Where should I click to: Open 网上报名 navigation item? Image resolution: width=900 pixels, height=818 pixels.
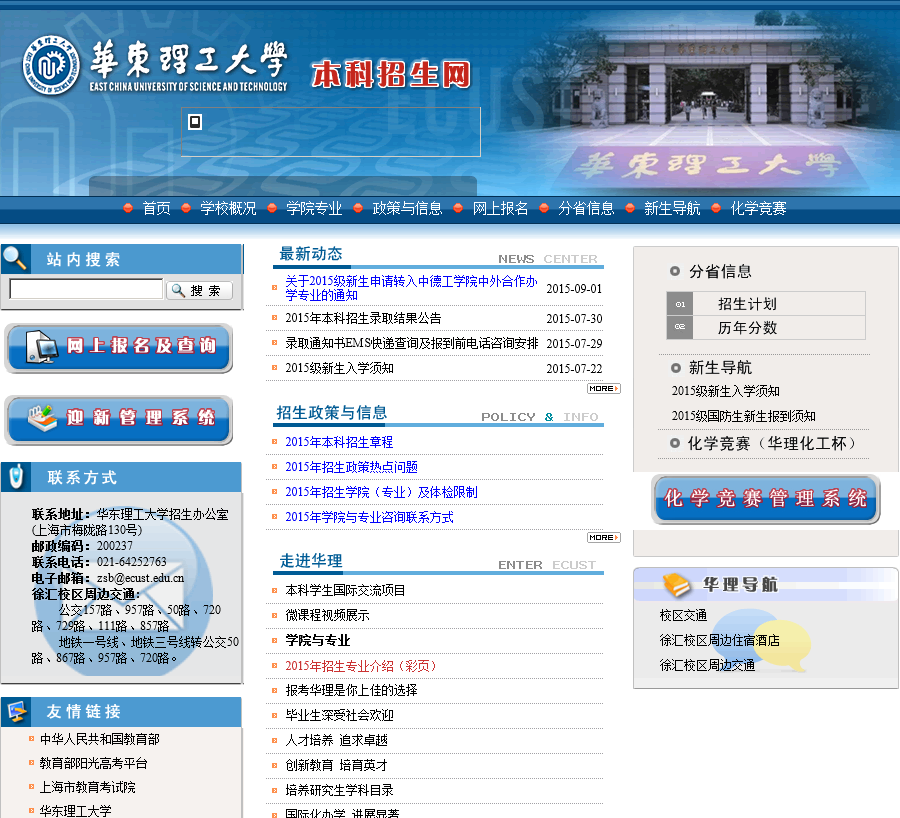pos(500,208)
